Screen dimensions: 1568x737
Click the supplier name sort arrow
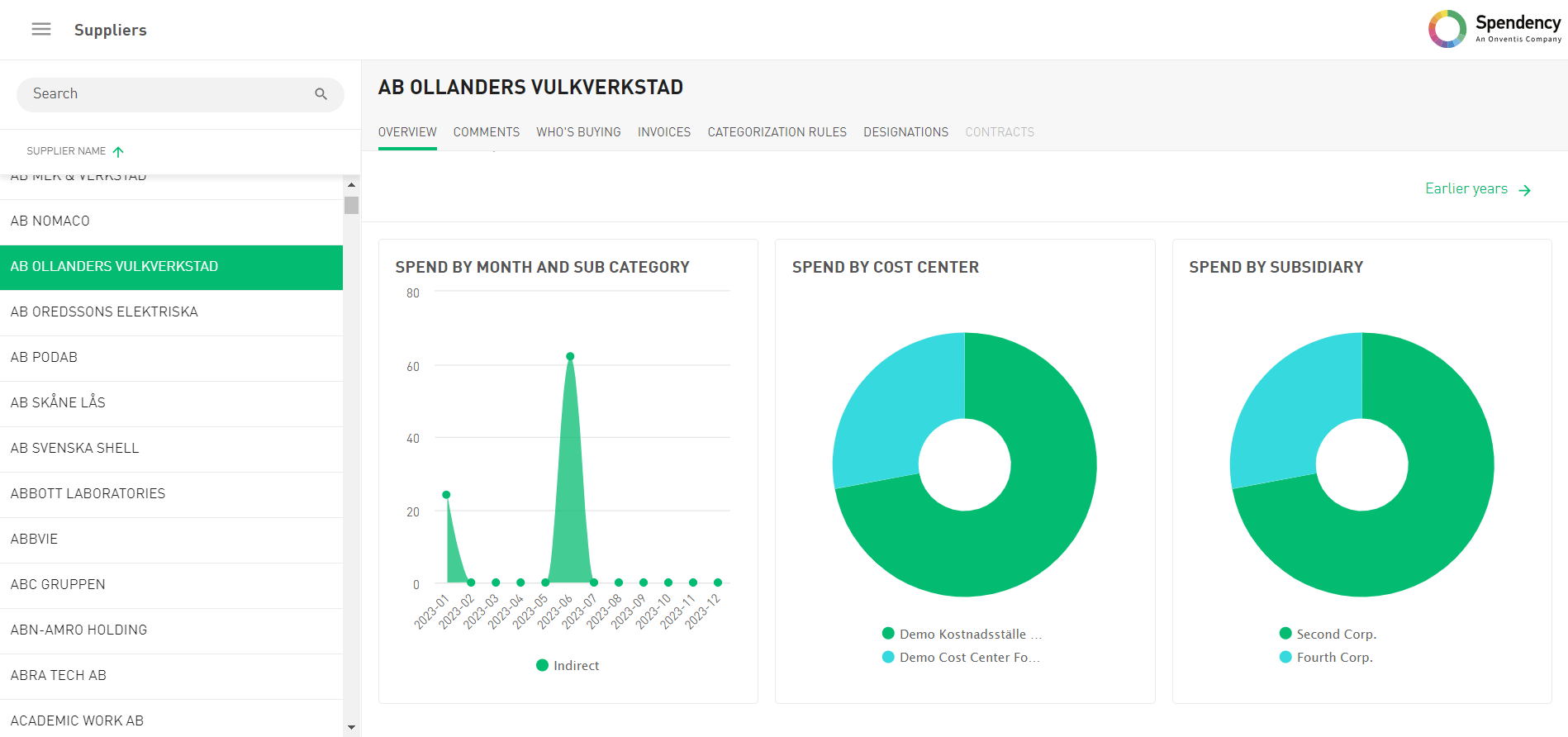118,152
